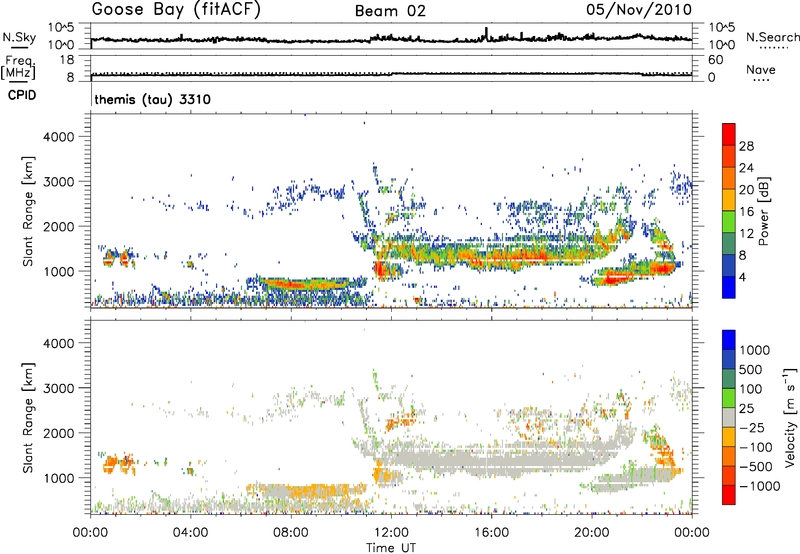Click the "20" label on power colorbar
The width and height of the screenshot is (800, 554).
[746, 190]
